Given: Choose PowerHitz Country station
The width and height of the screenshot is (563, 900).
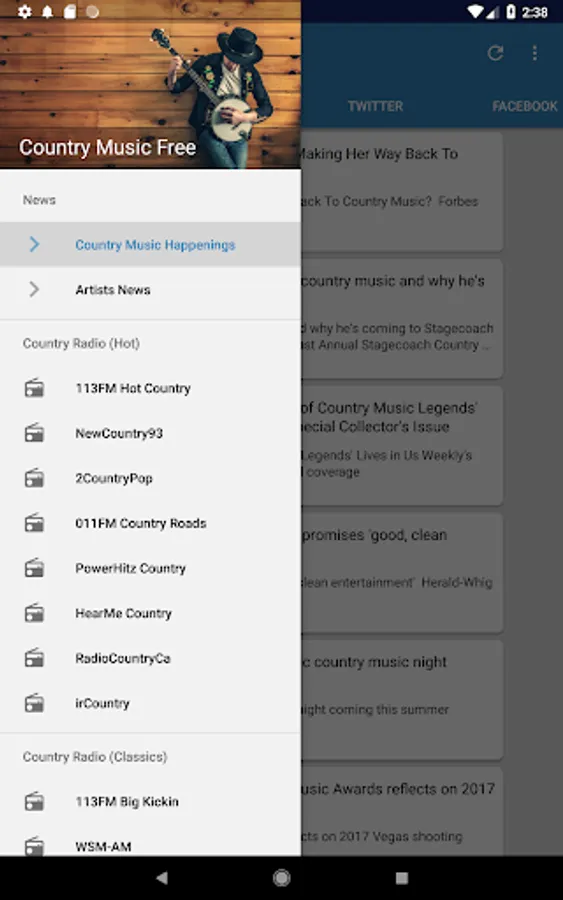Looking at the screenshot, I should pos(150,568).
